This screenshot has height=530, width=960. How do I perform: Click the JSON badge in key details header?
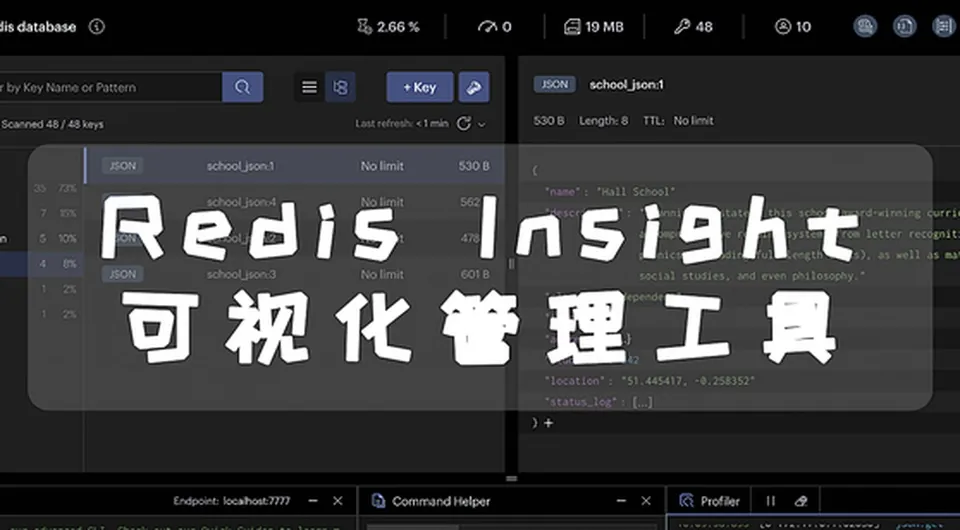click(x=555, y=84)
